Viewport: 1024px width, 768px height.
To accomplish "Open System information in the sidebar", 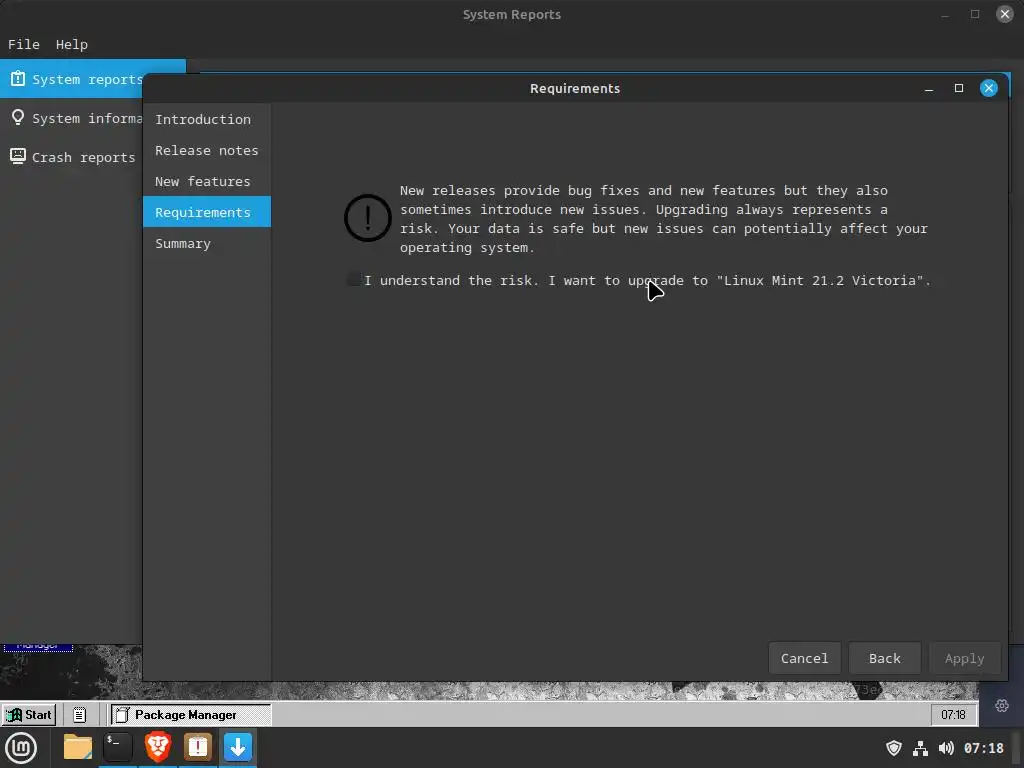I will click(72, 118).
